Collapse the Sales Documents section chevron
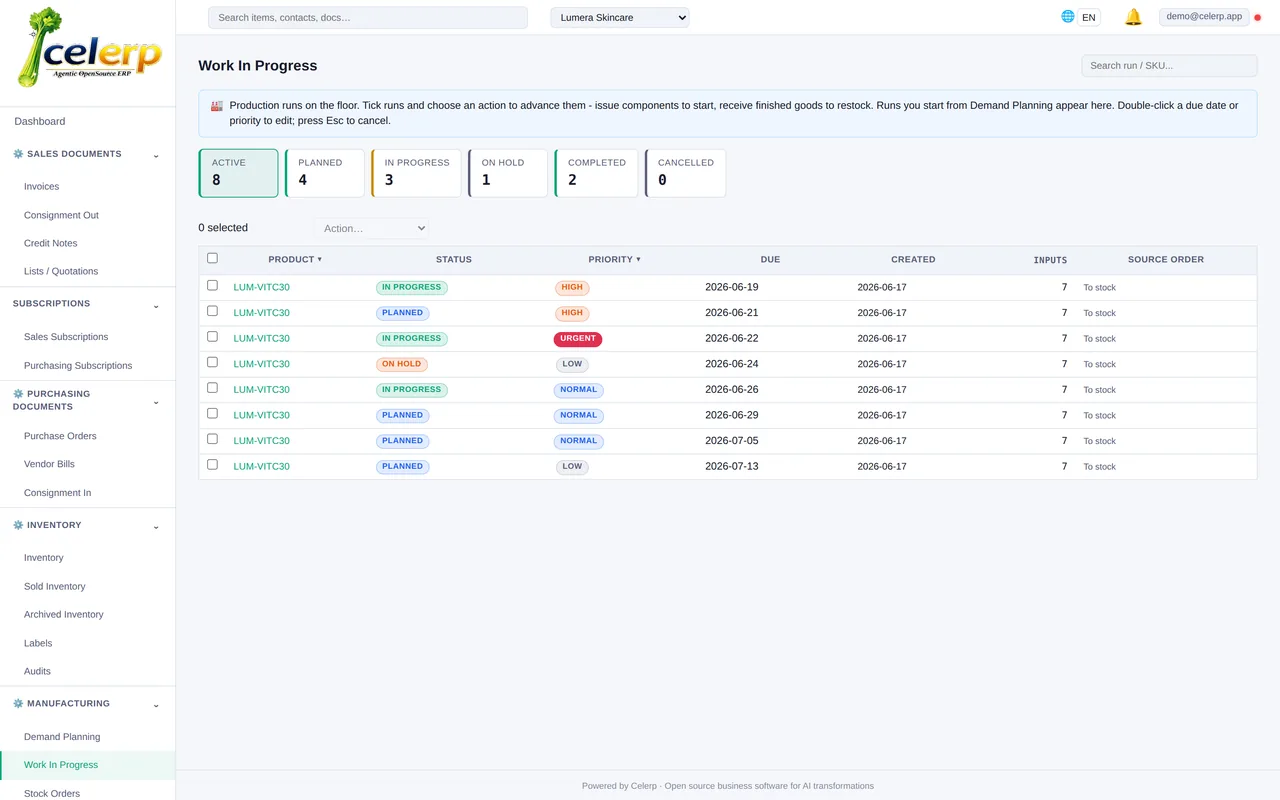The width and height of the screenshot is (1280, 800). (156, 155)
